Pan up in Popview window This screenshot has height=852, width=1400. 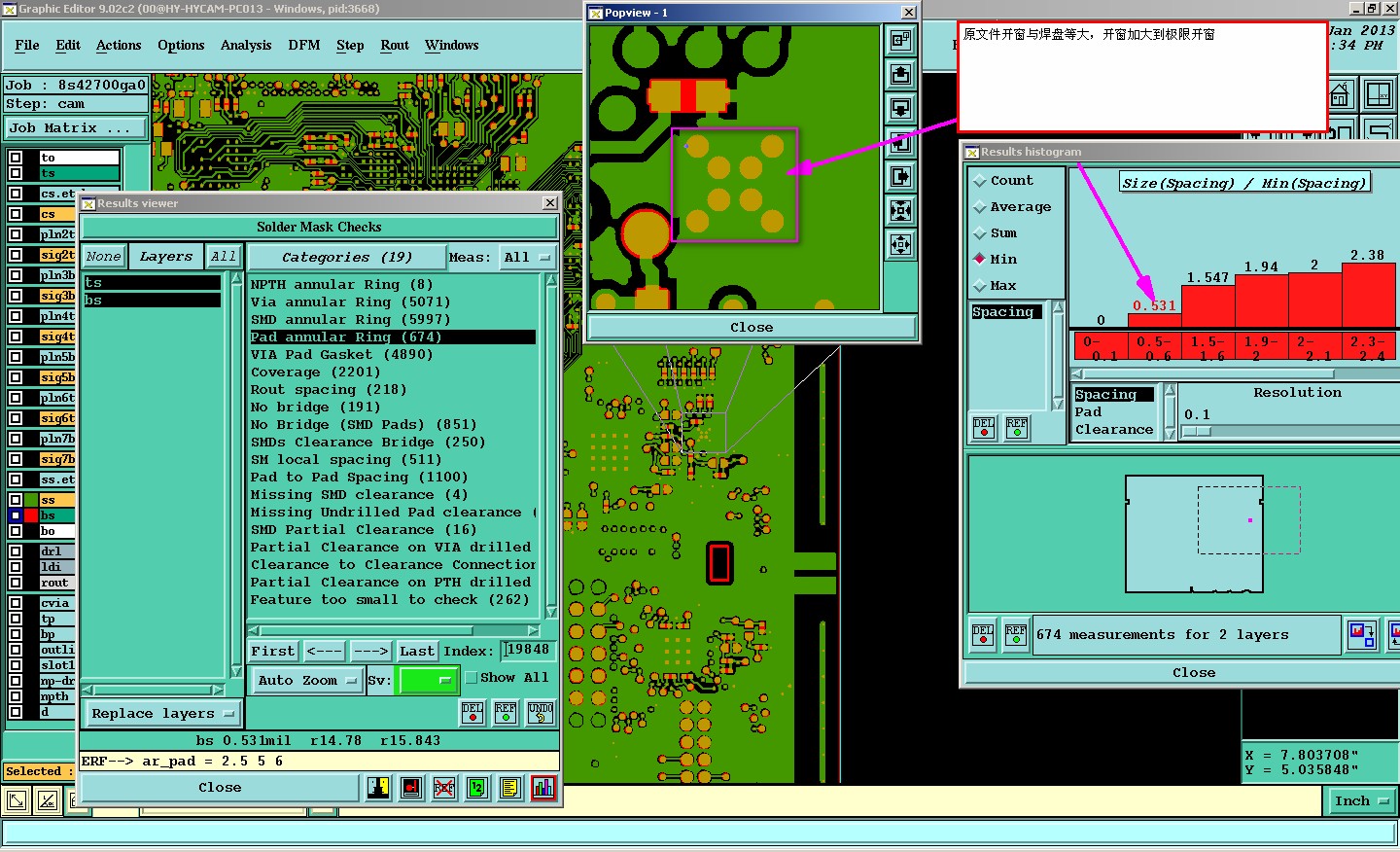point(901,75)
